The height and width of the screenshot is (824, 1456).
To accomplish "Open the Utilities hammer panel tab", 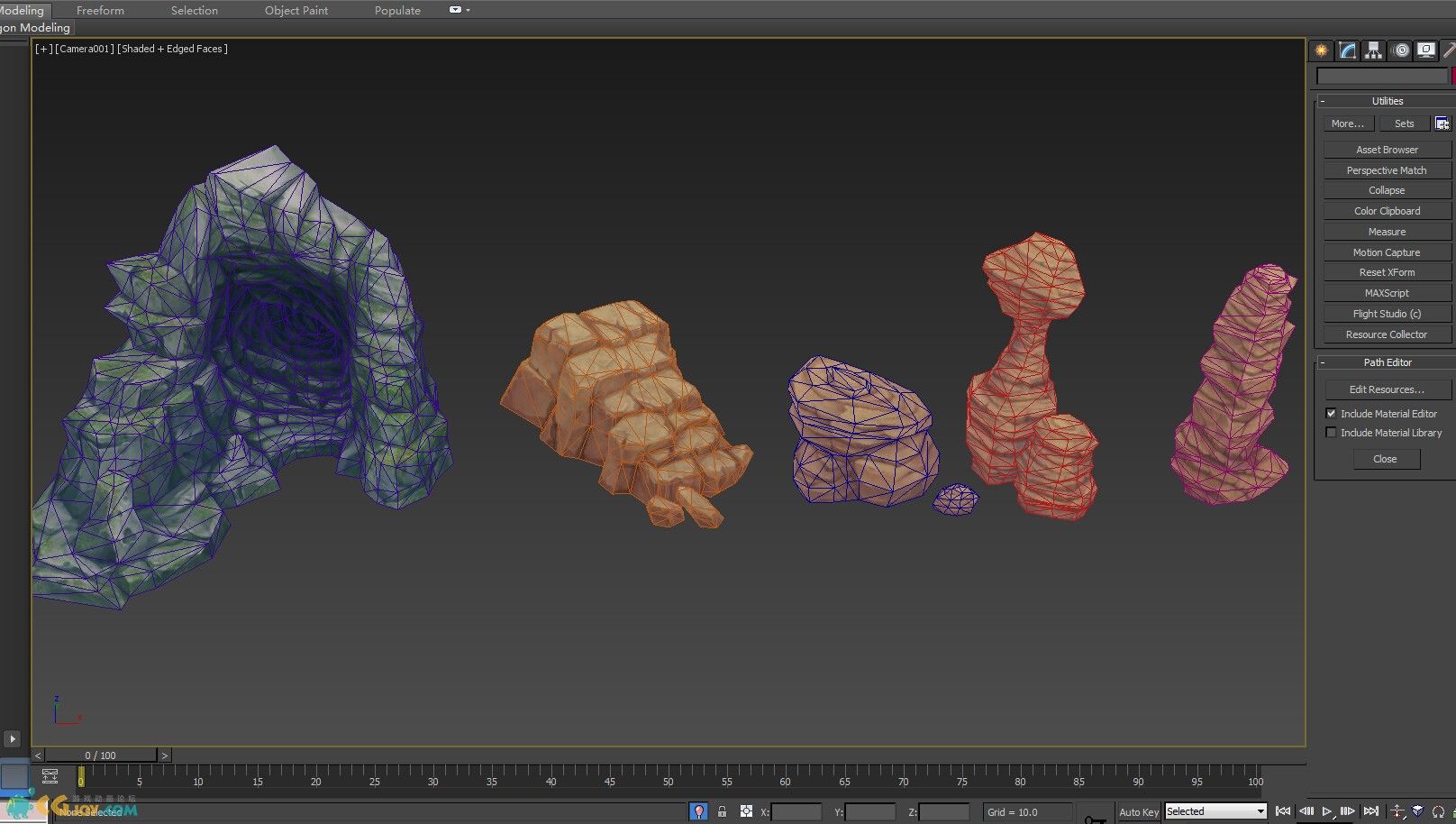I will coord(1449,50).
